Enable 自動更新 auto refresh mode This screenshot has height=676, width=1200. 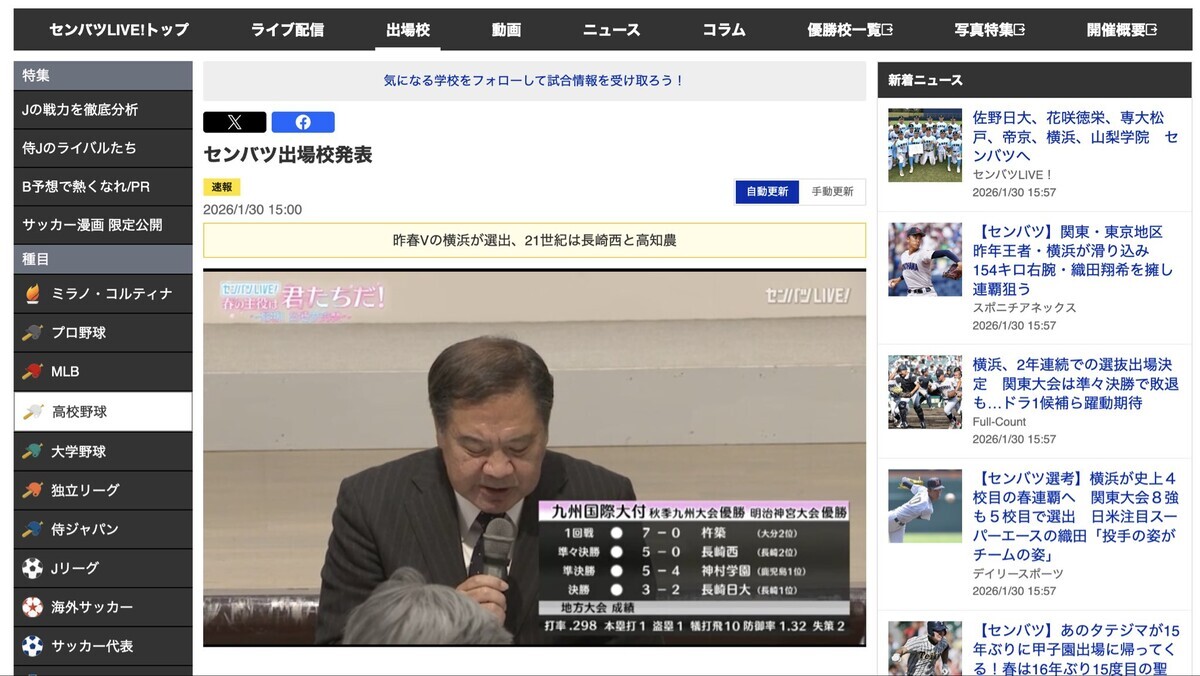(x=767, y=192)
